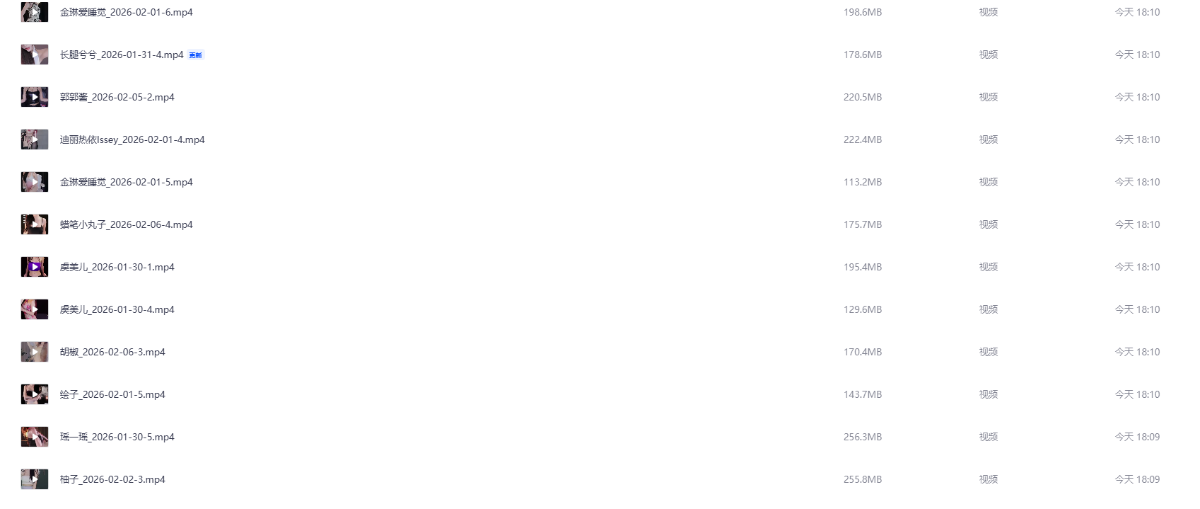Viewport: 1200px width, 509px height.
Task: Click thumbnail of 瑶一瑶_2026-01-30-5.mp4
Action: click(x=34, y=437)
